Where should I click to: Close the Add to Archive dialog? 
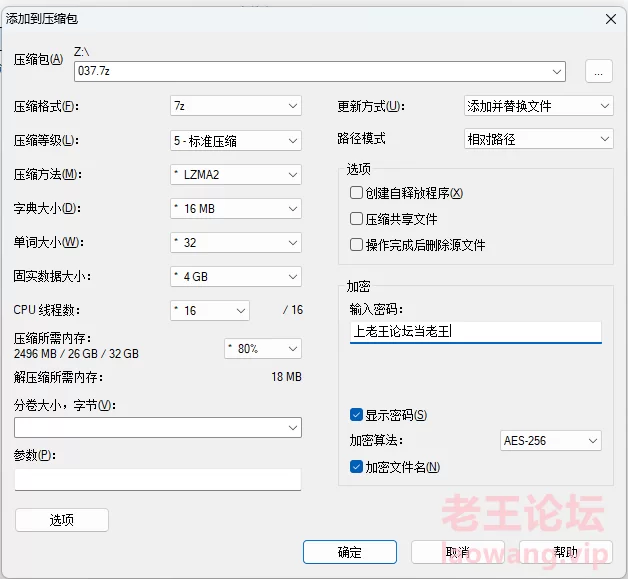[610, 18]
